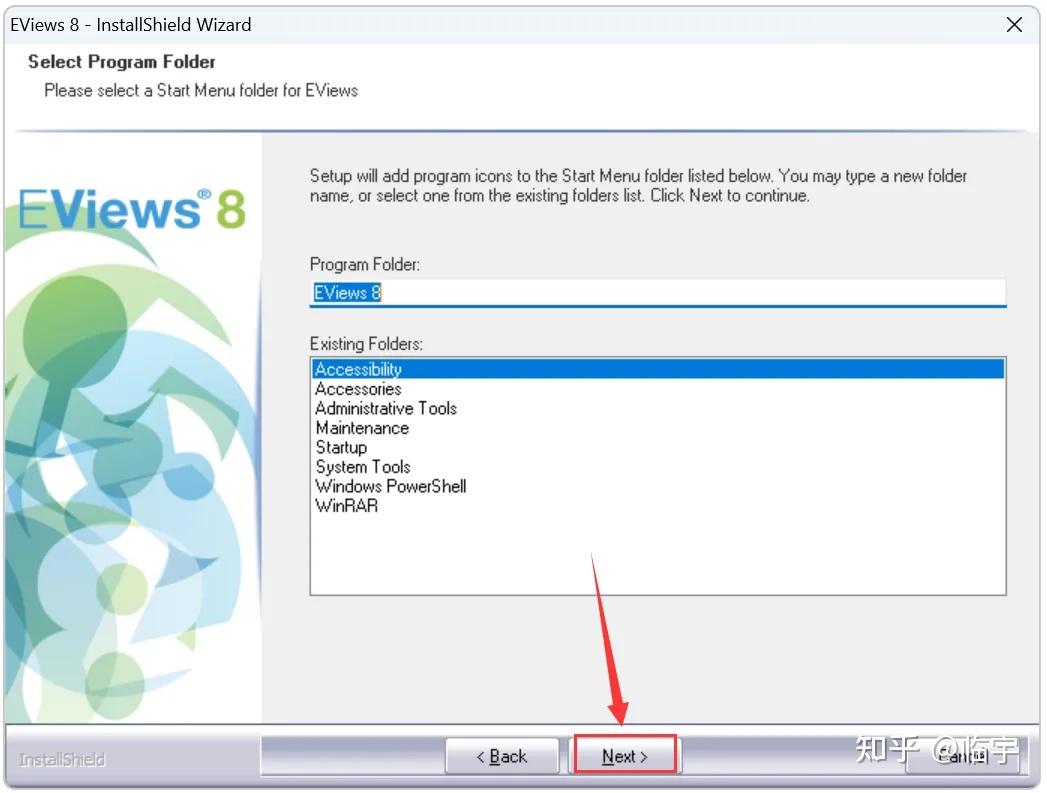Click the Select Program Folder heading

pyautogui.click(x=120, y=61)
